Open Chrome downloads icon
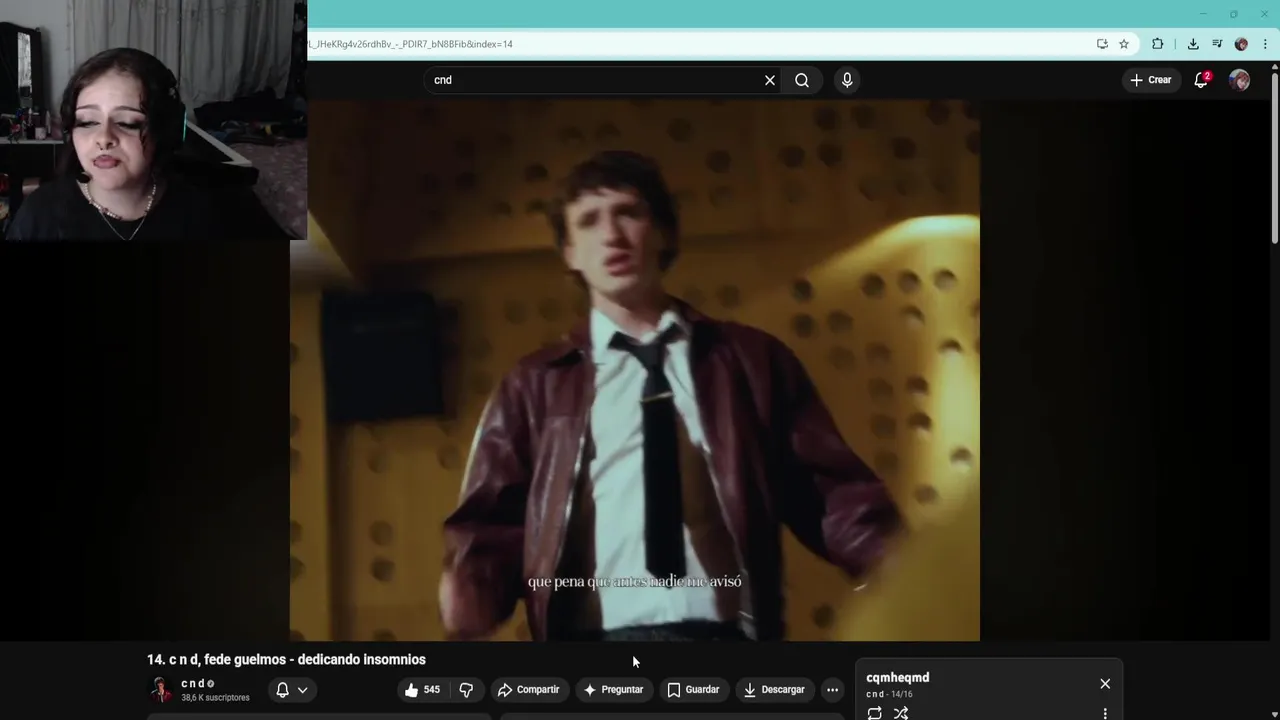1280x720 pixels. click(x=1193, y=44)
